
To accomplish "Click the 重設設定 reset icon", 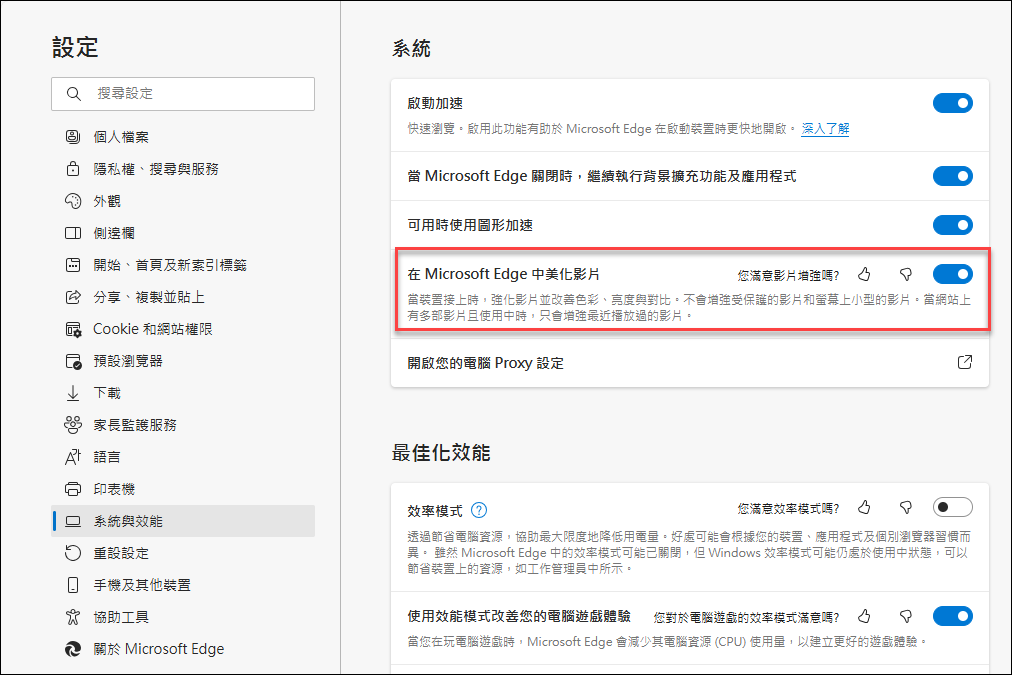I will click(x=73, y=553).
